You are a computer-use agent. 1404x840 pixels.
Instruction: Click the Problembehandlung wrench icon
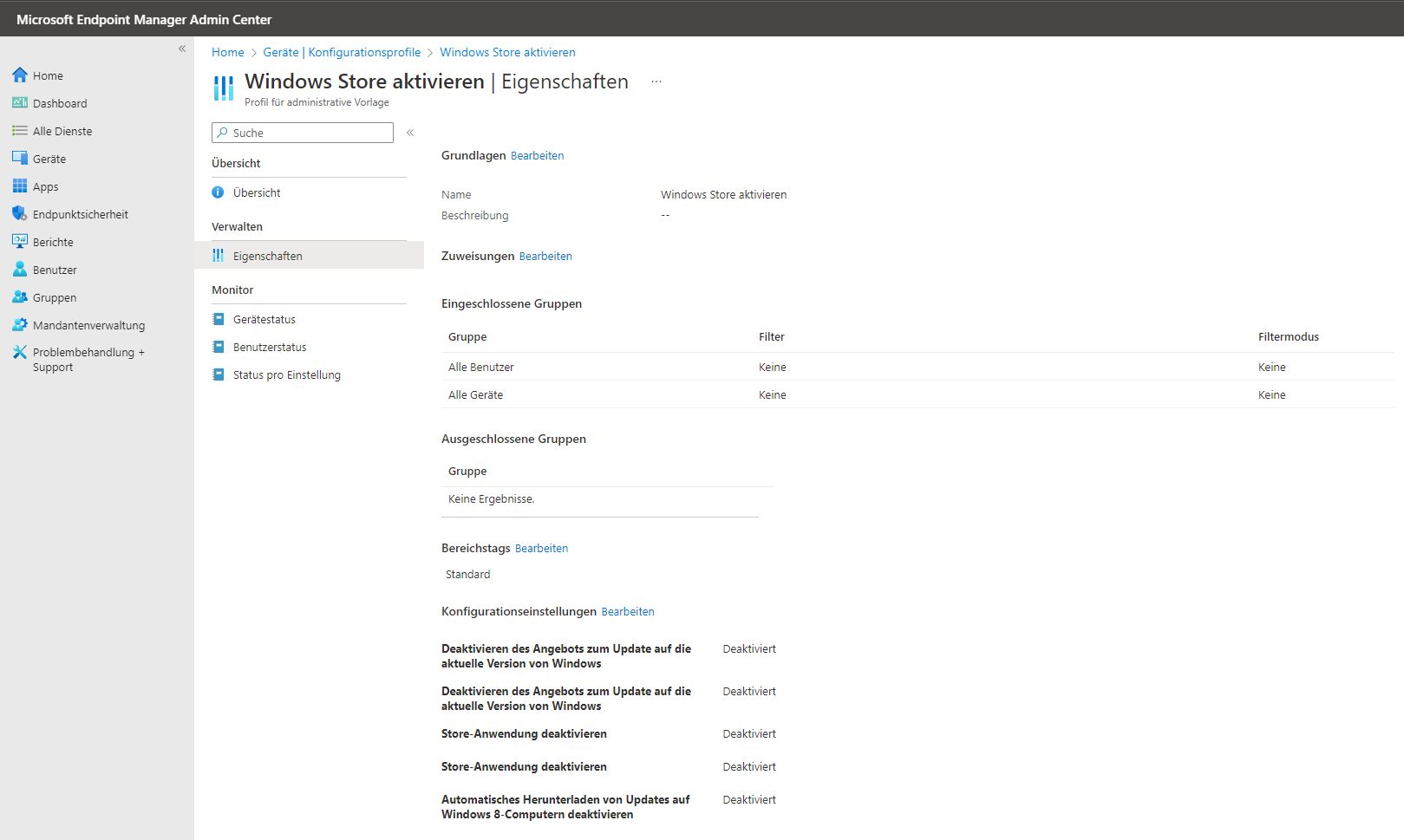20,353
